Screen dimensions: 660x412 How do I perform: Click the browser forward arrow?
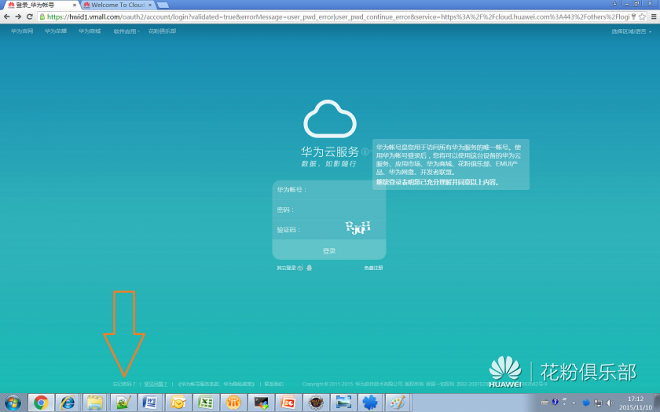click(18, 17)
